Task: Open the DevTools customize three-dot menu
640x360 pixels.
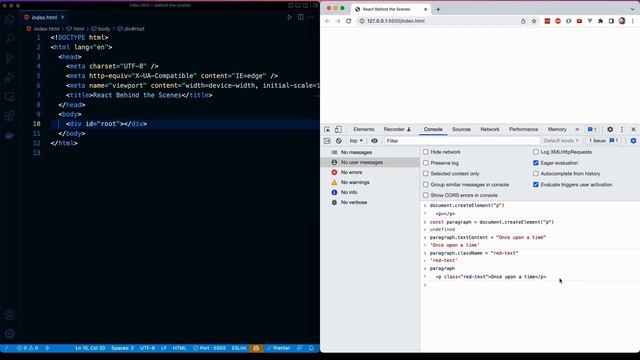Action: pyautogui.click(x=622, y=129)
